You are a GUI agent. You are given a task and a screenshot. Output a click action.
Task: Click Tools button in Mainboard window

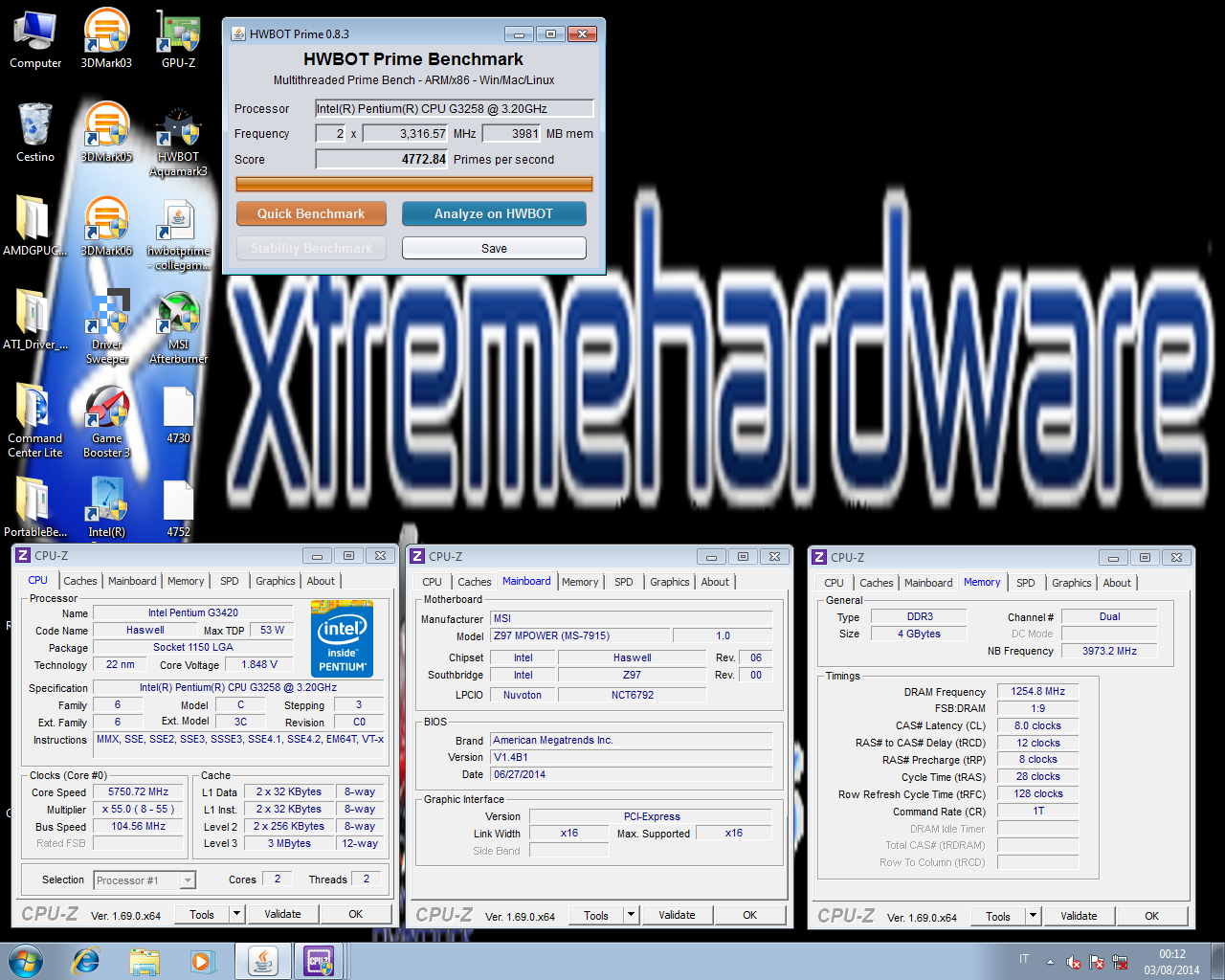[x=596, y=915]
